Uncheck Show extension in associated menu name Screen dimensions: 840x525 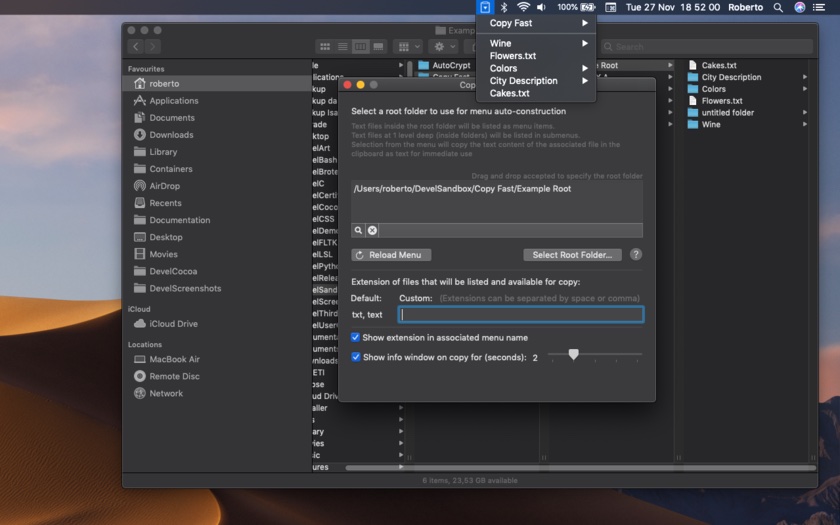355,338
